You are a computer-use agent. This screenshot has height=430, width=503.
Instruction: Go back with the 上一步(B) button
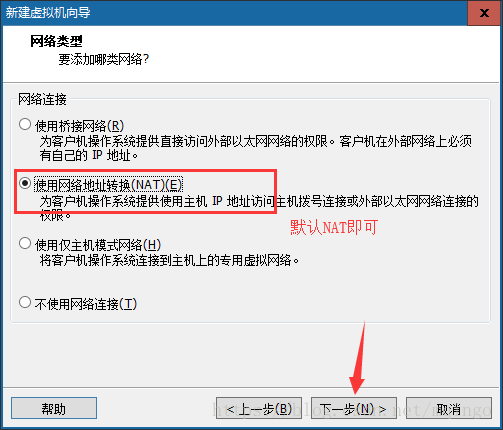tap(259, 408)
